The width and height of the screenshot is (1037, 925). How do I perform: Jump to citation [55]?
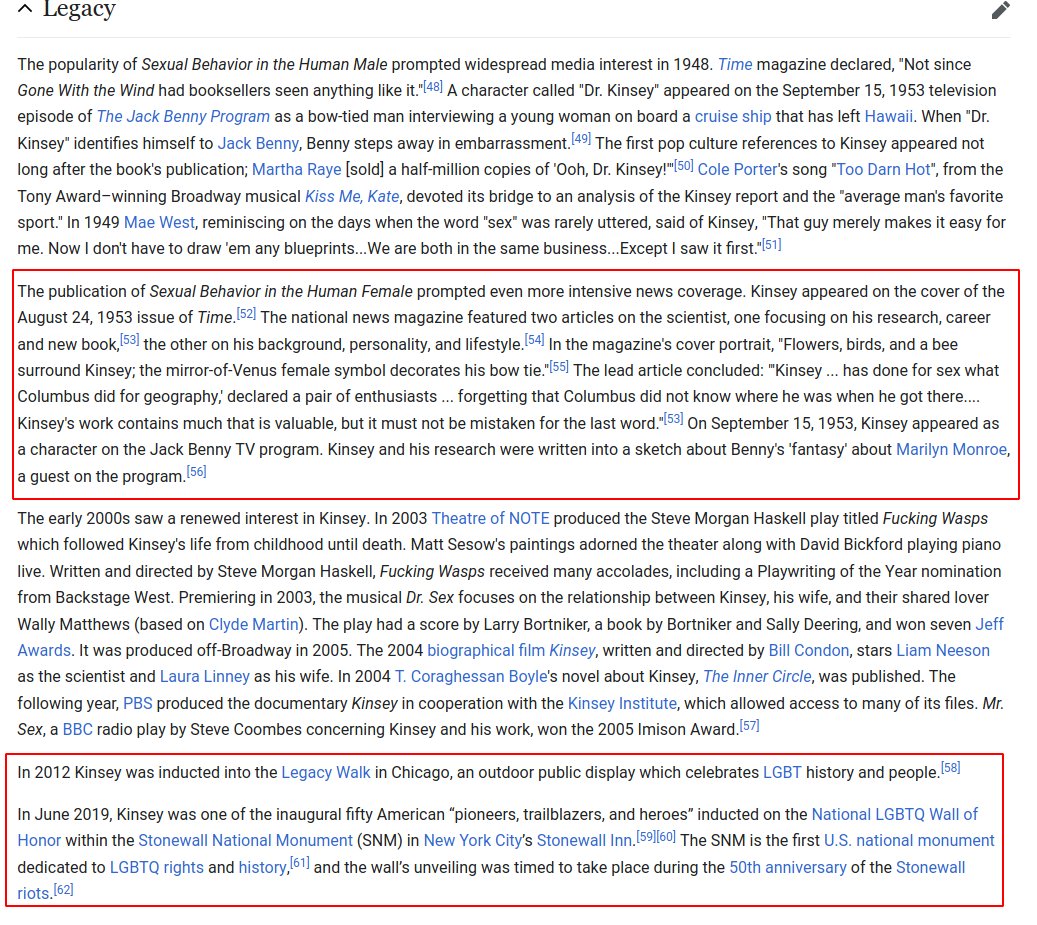(x=559, y=366)
